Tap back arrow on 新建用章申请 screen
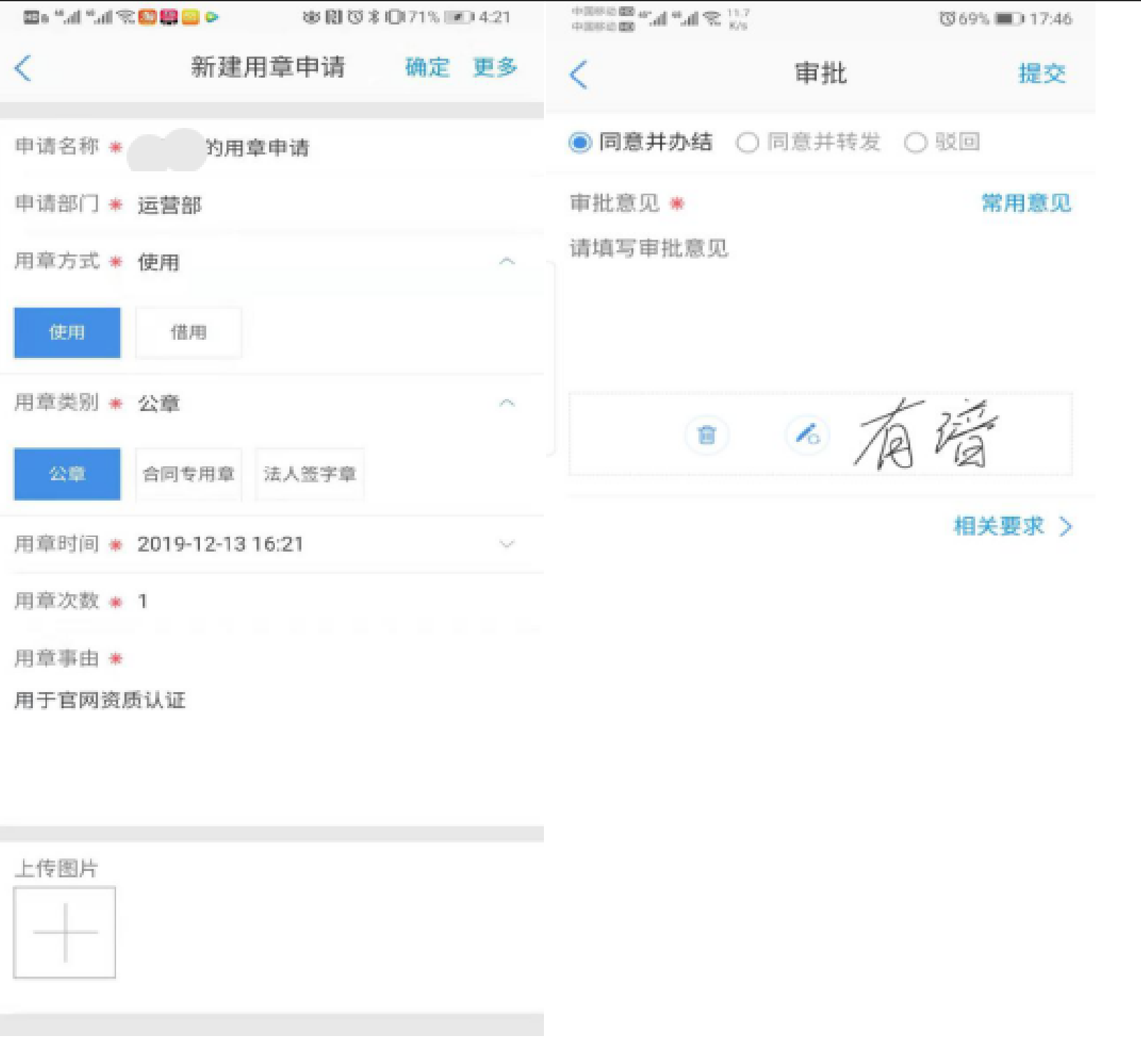The image size is (1141, 1064). point(23,69)
